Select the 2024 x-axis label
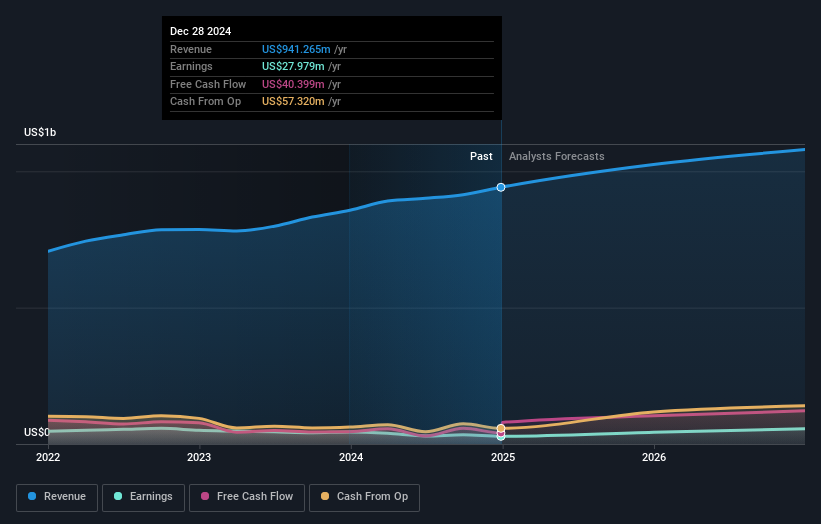This screenshot has height=524, width=821. tap(351, 457)
